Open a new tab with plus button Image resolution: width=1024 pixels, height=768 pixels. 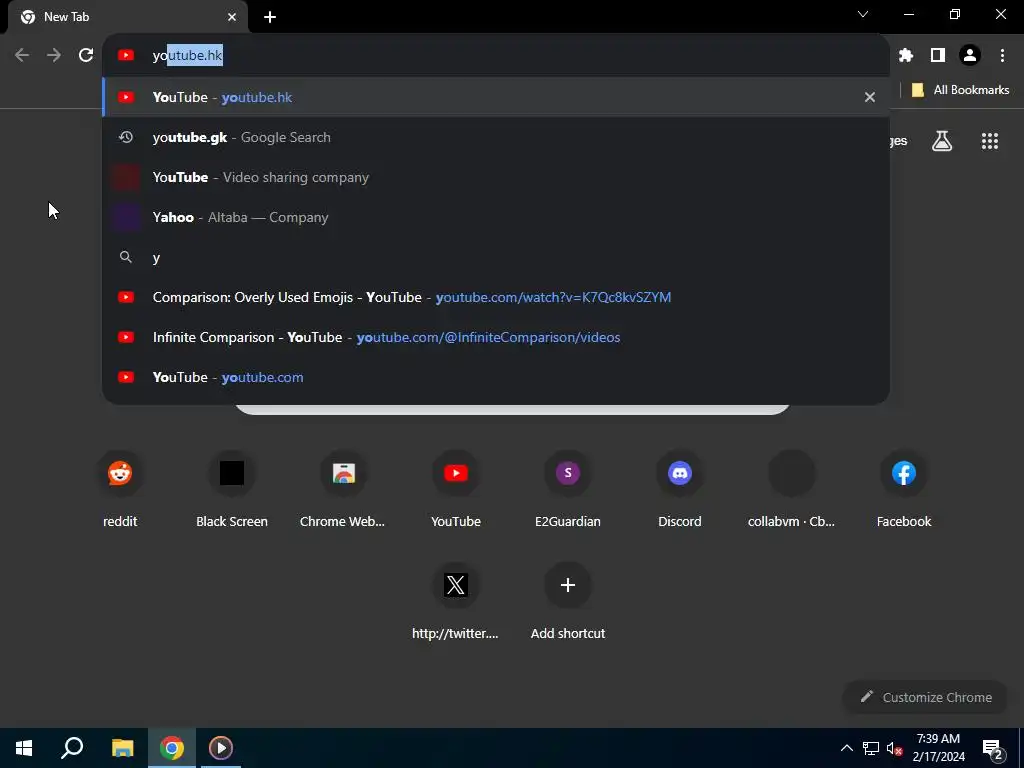click(x=270, y=17)
